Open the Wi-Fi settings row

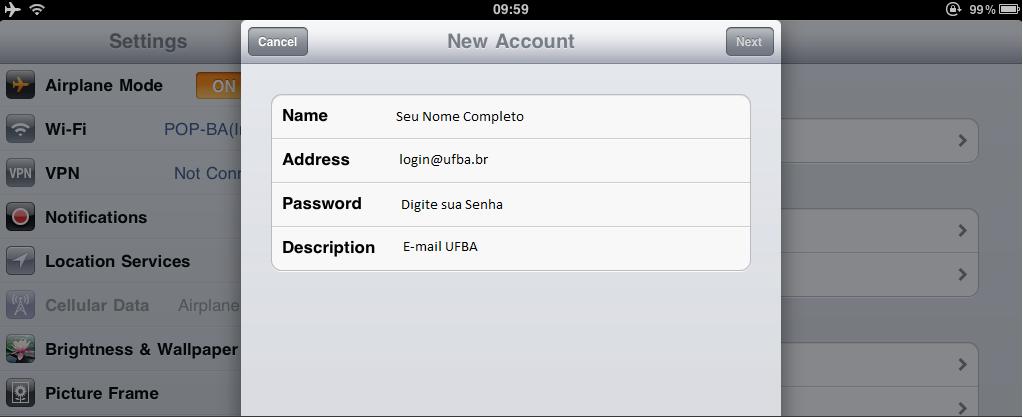120,129
